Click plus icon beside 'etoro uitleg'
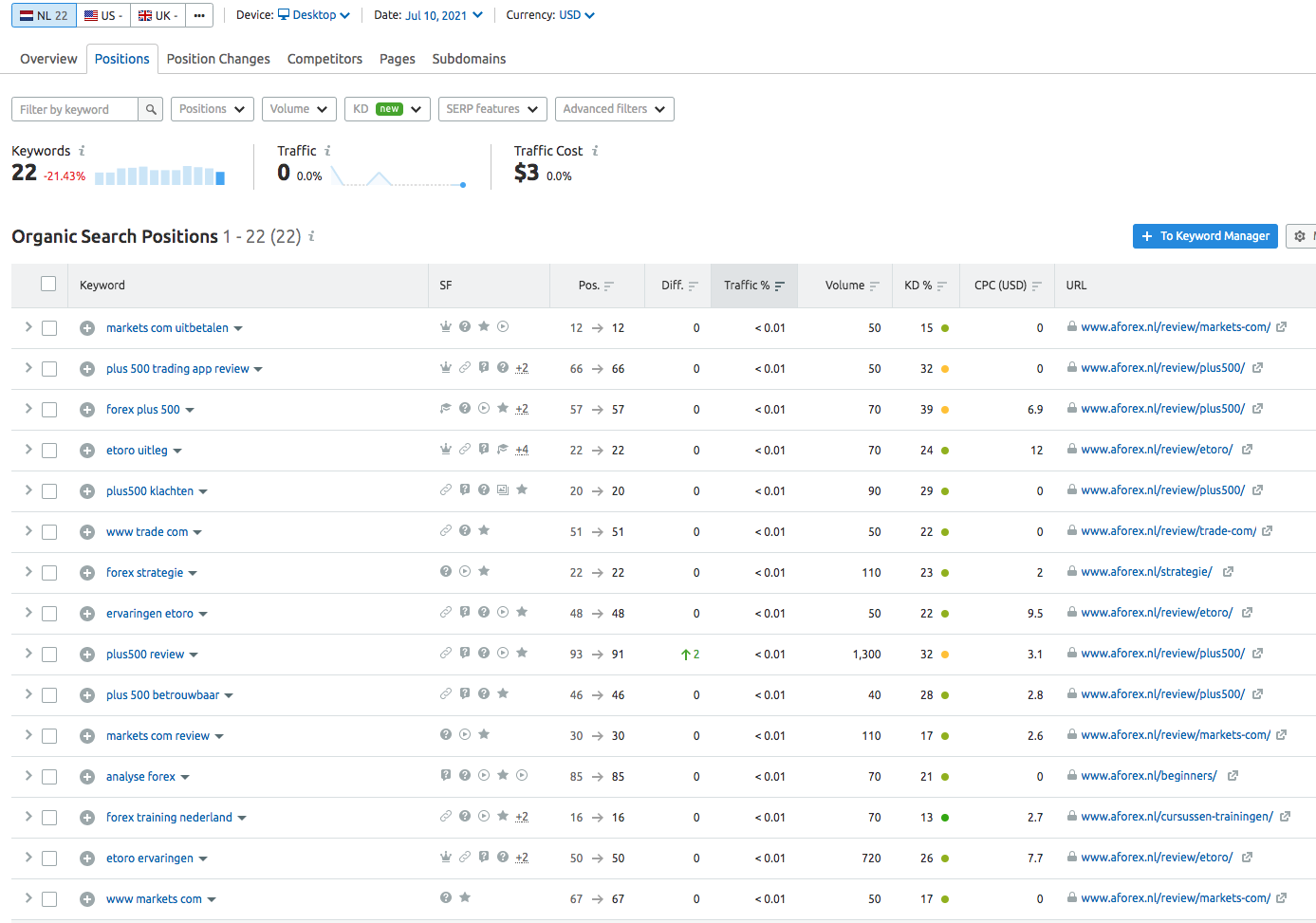The width and height of the screenshot is (1316, 923). tap(87, 451)
